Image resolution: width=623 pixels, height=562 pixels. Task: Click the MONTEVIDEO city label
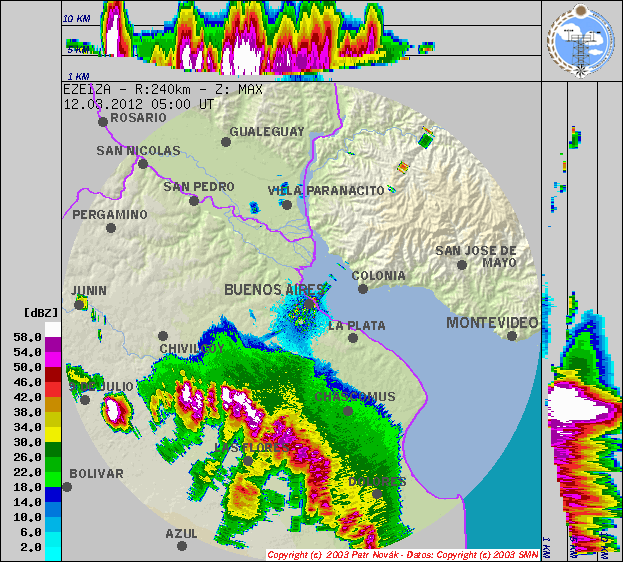(x=492, y=323)
